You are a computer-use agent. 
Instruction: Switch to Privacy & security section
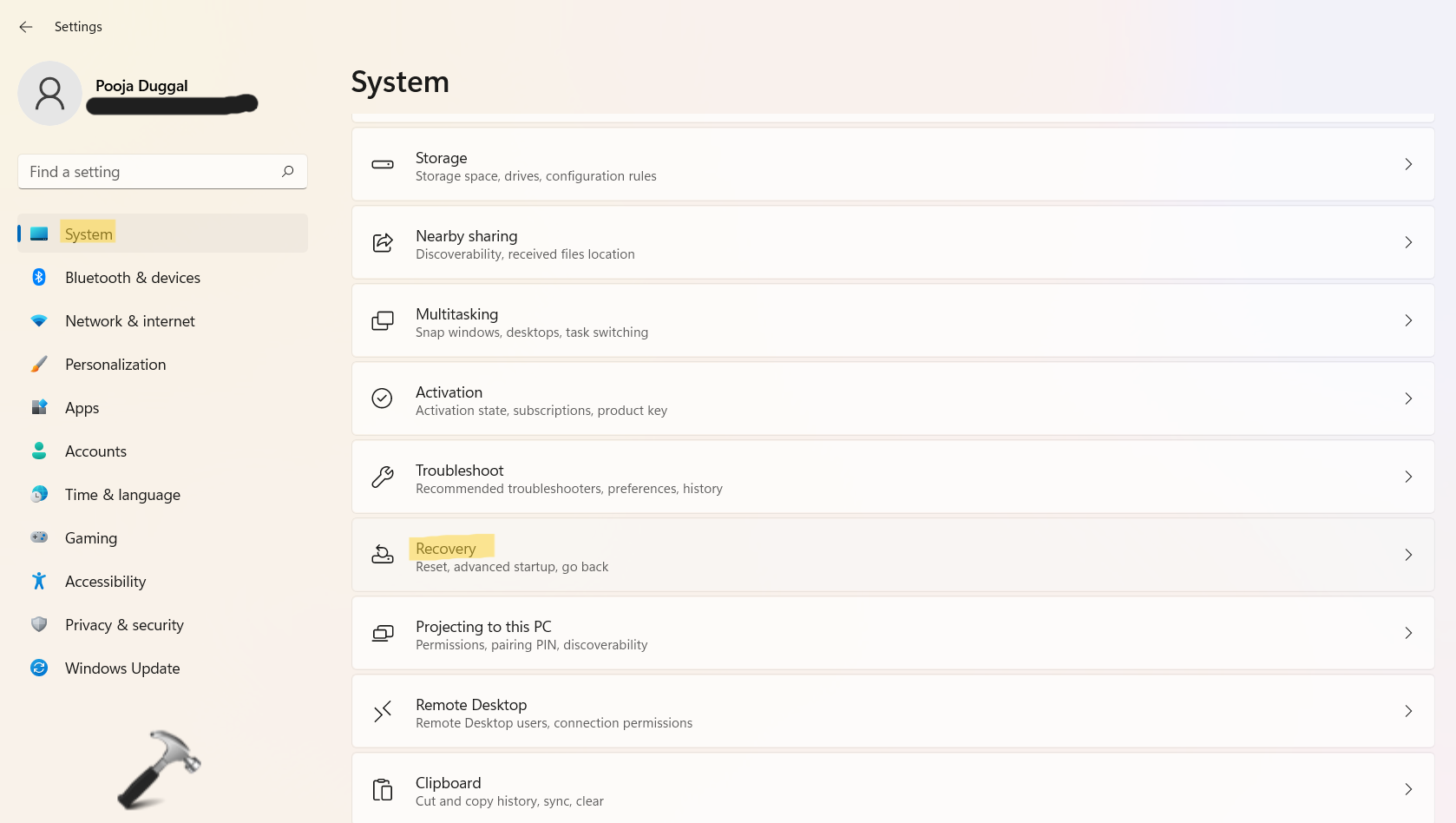click(x=124, y=625)
